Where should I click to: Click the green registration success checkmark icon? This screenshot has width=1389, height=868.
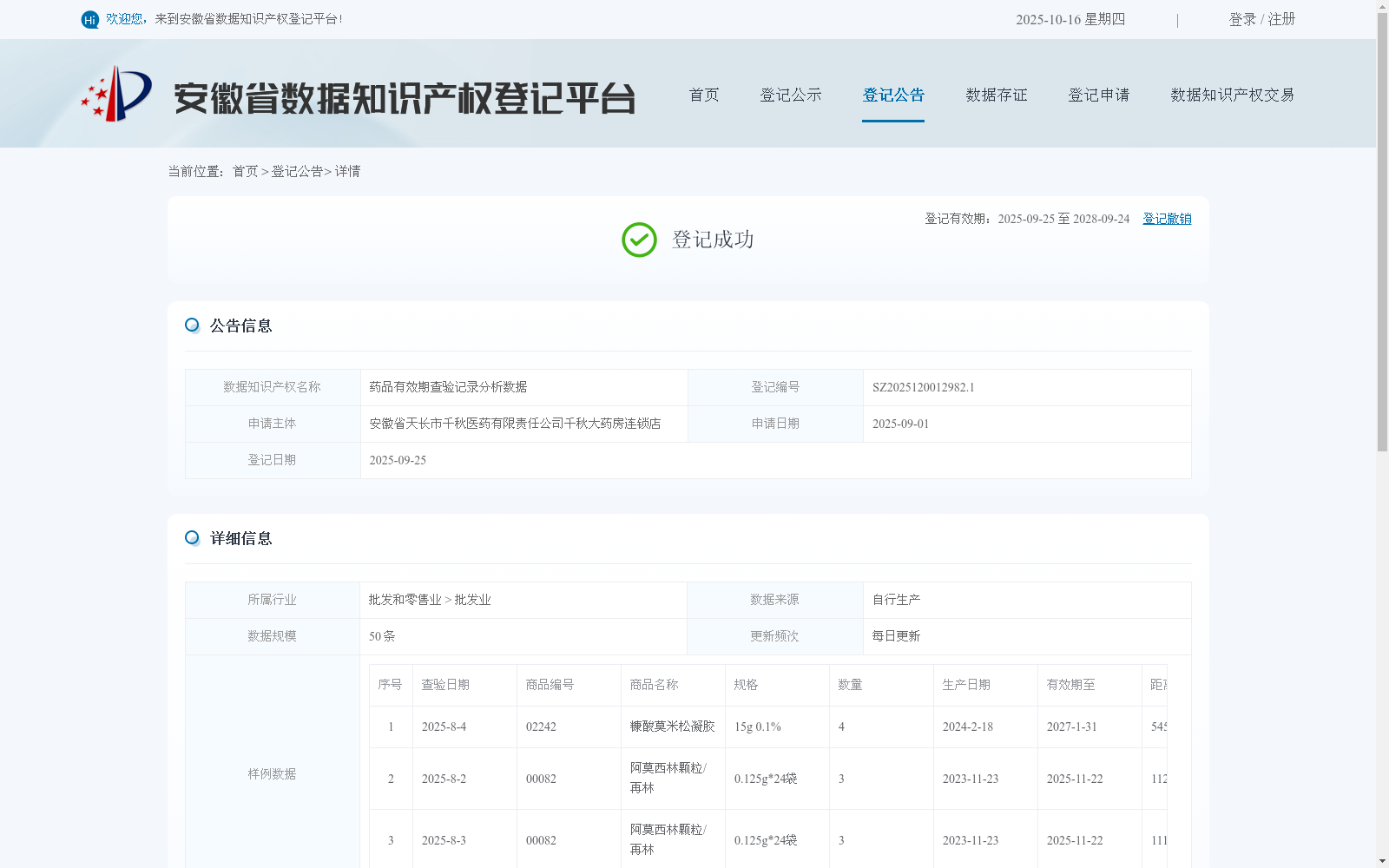[x=639, y=240]
